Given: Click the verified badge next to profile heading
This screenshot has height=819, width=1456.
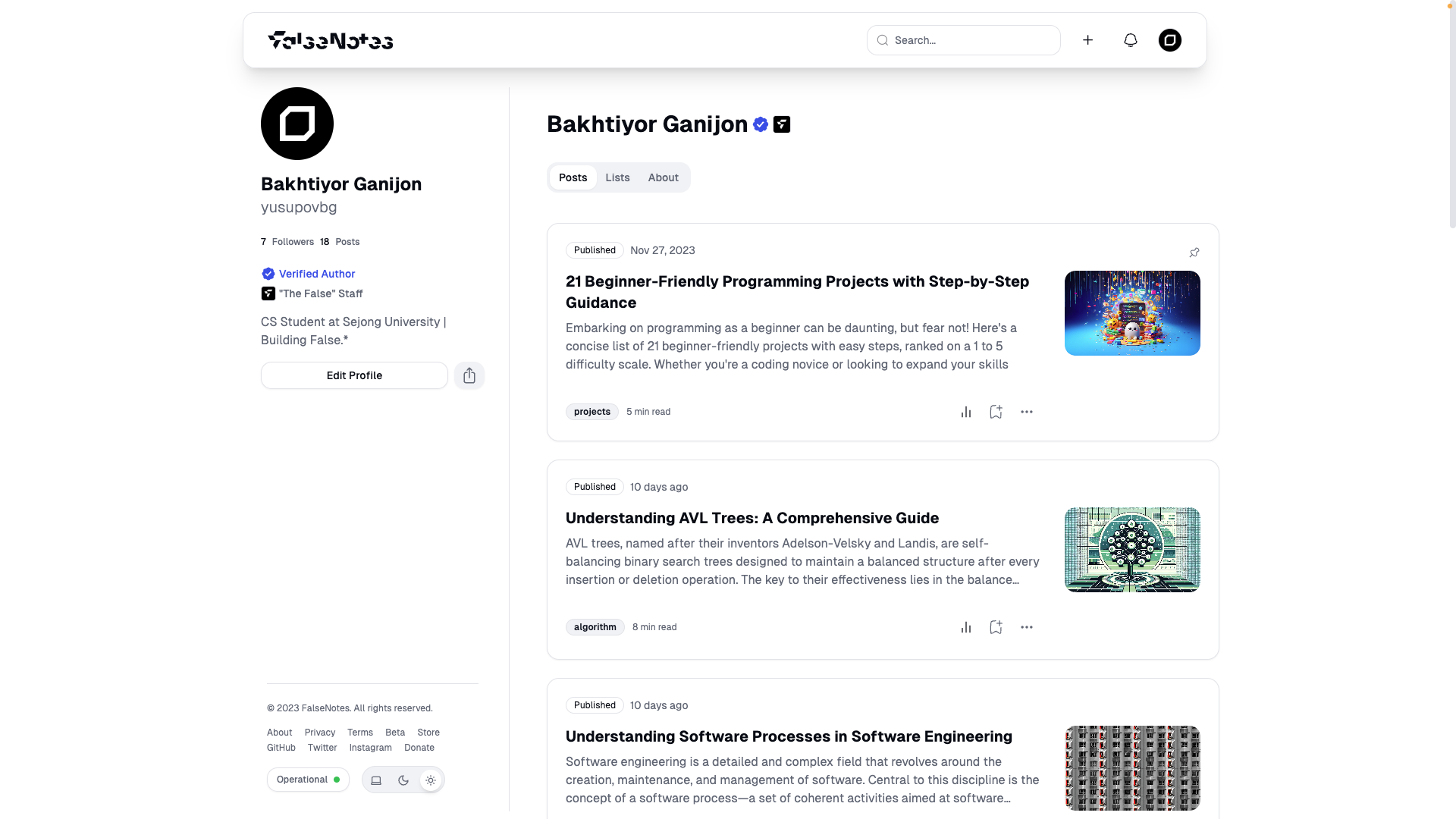Looking at the screenshot, I should click(761, 124).
